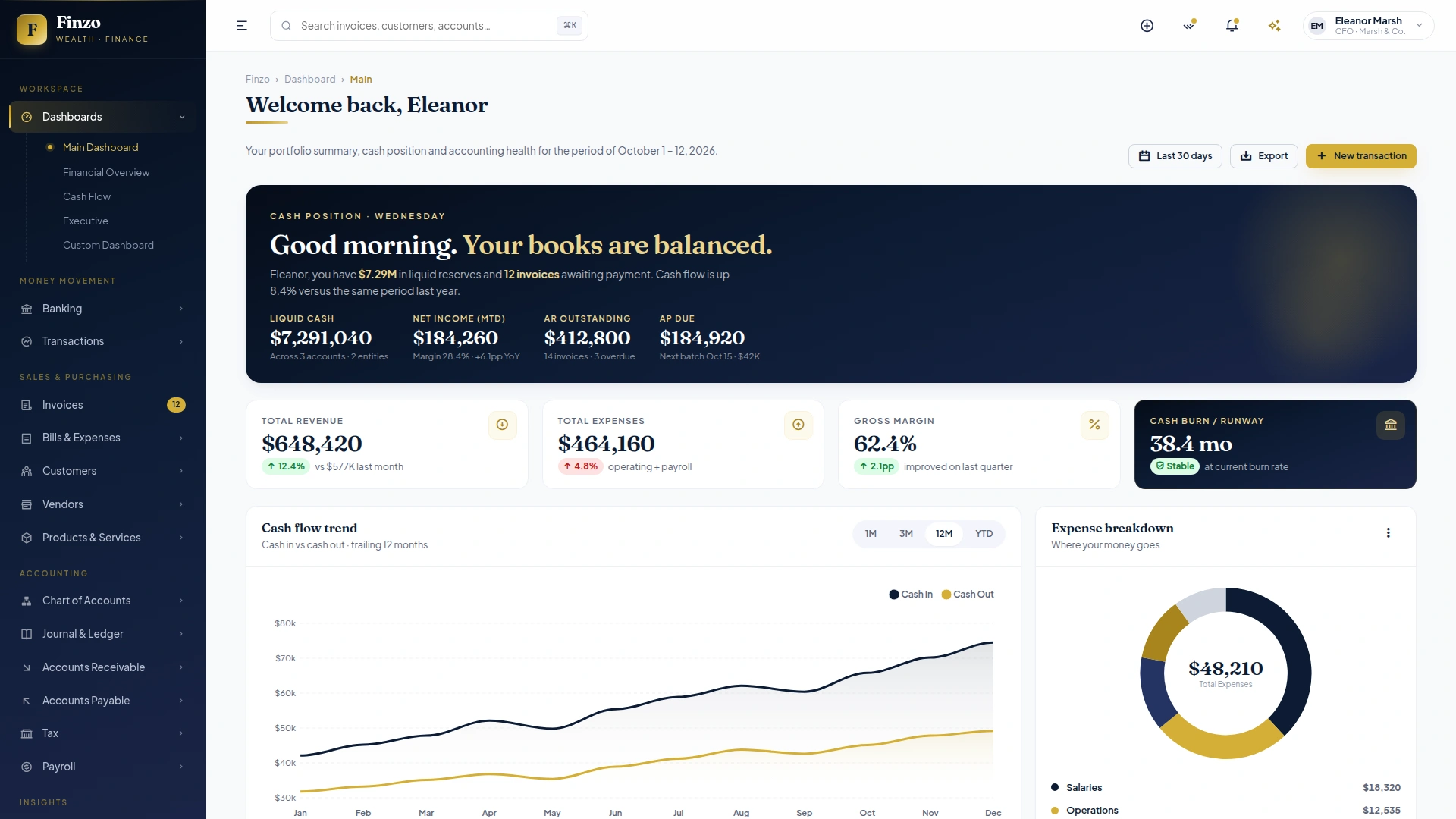Focus the search invoices, customers, accounts field

click(x=428, y=26)
